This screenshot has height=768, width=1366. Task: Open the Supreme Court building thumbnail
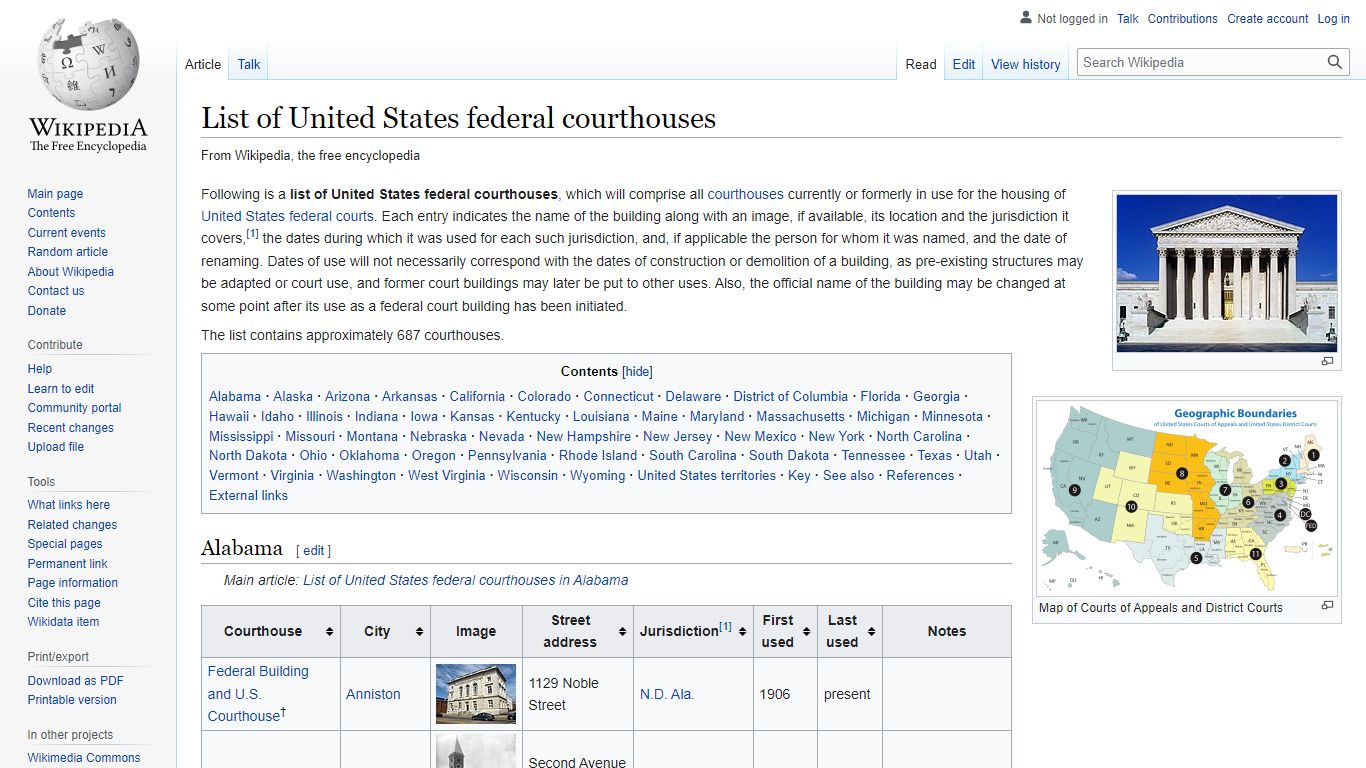[1227, 273]
